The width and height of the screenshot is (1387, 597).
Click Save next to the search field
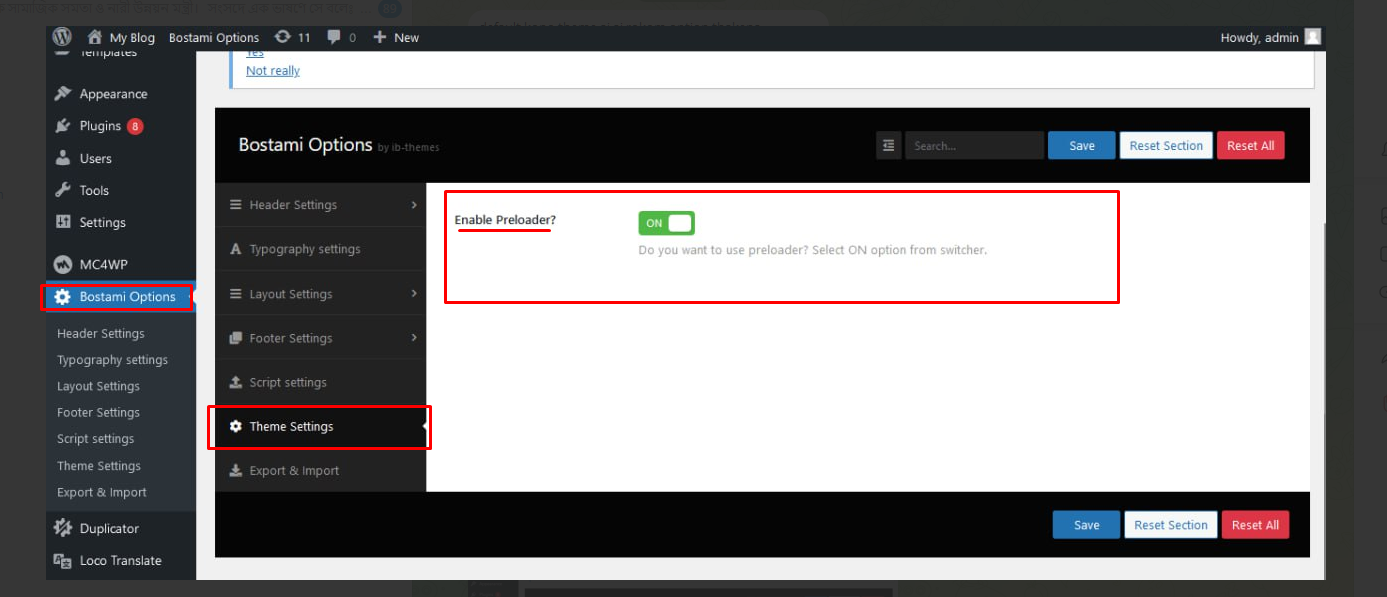click(x=1082, y=146)
